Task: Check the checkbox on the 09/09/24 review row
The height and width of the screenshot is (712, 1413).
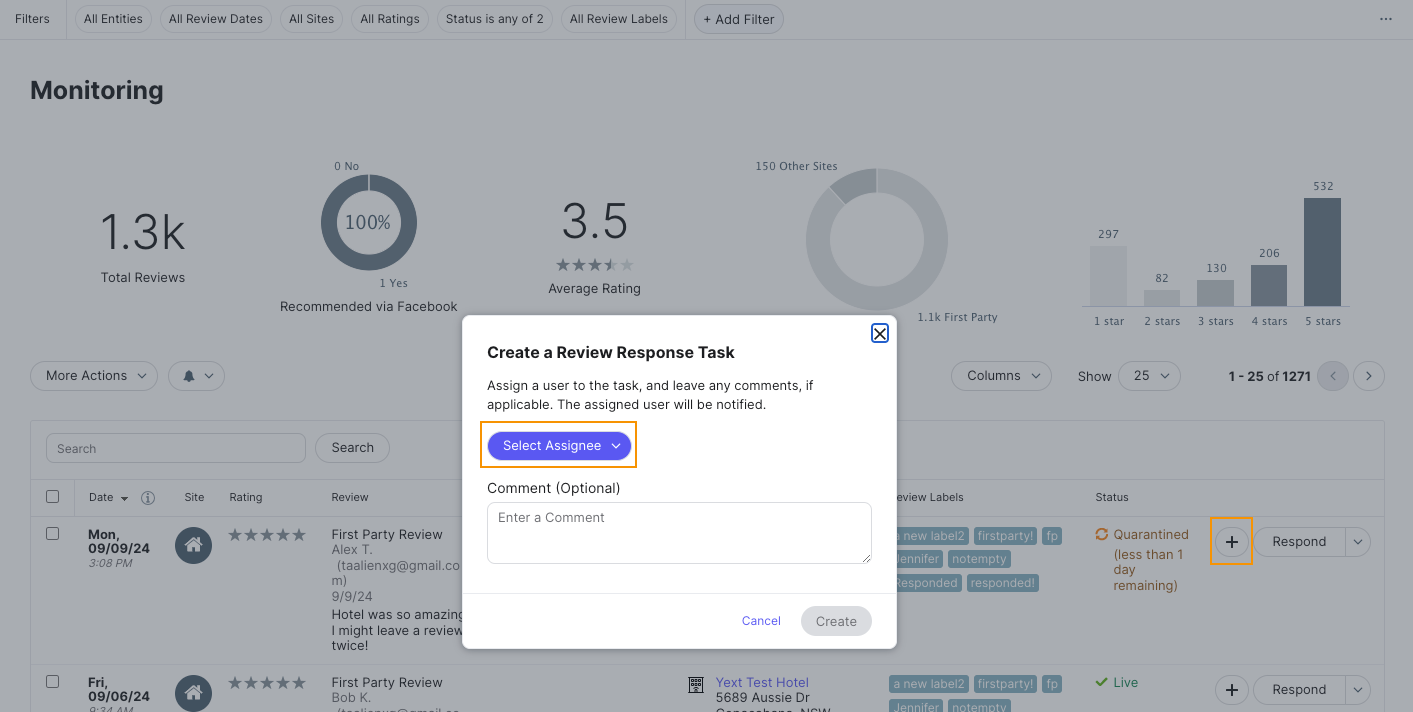Action: [x=53, y=533]
